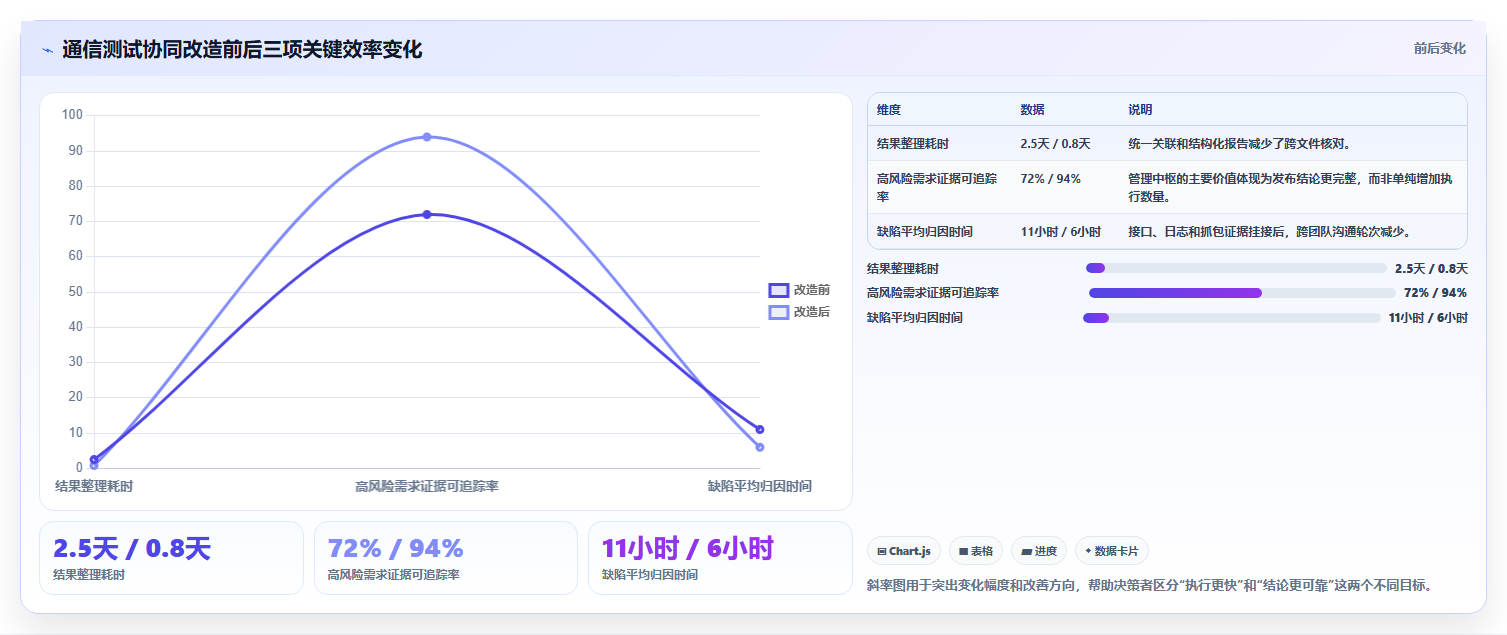1507x635 pixels.
Task: Click the 72% / 94% data card
Action: tap(446, 558)
